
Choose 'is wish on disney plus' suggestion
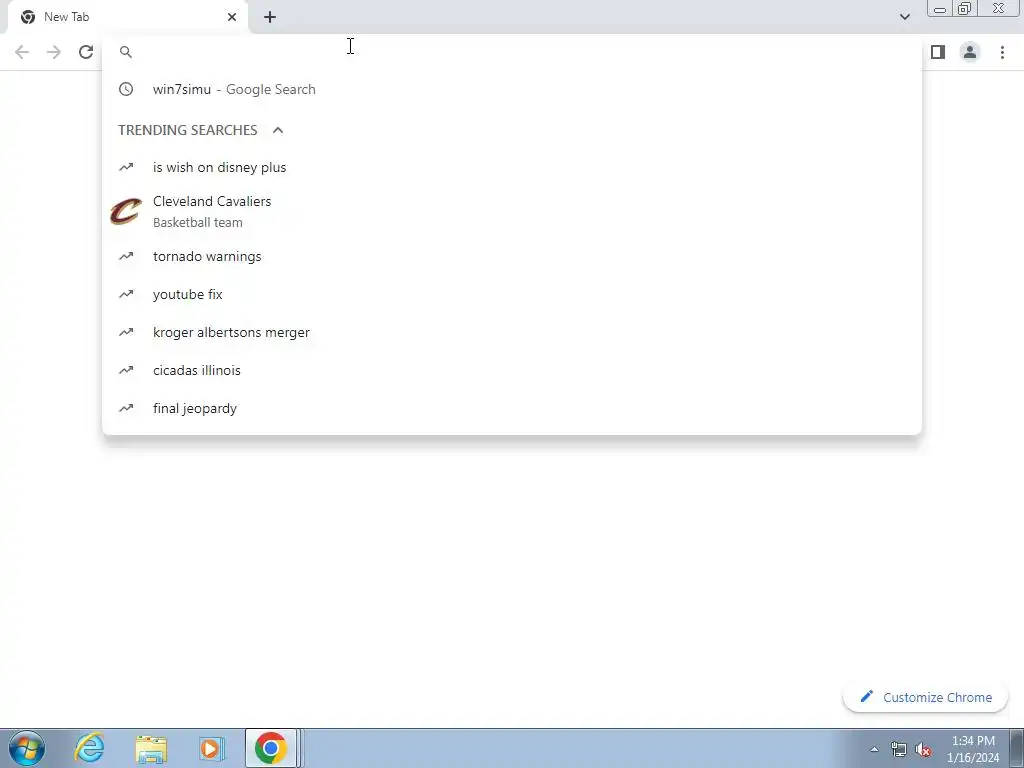tap(512, 167)
